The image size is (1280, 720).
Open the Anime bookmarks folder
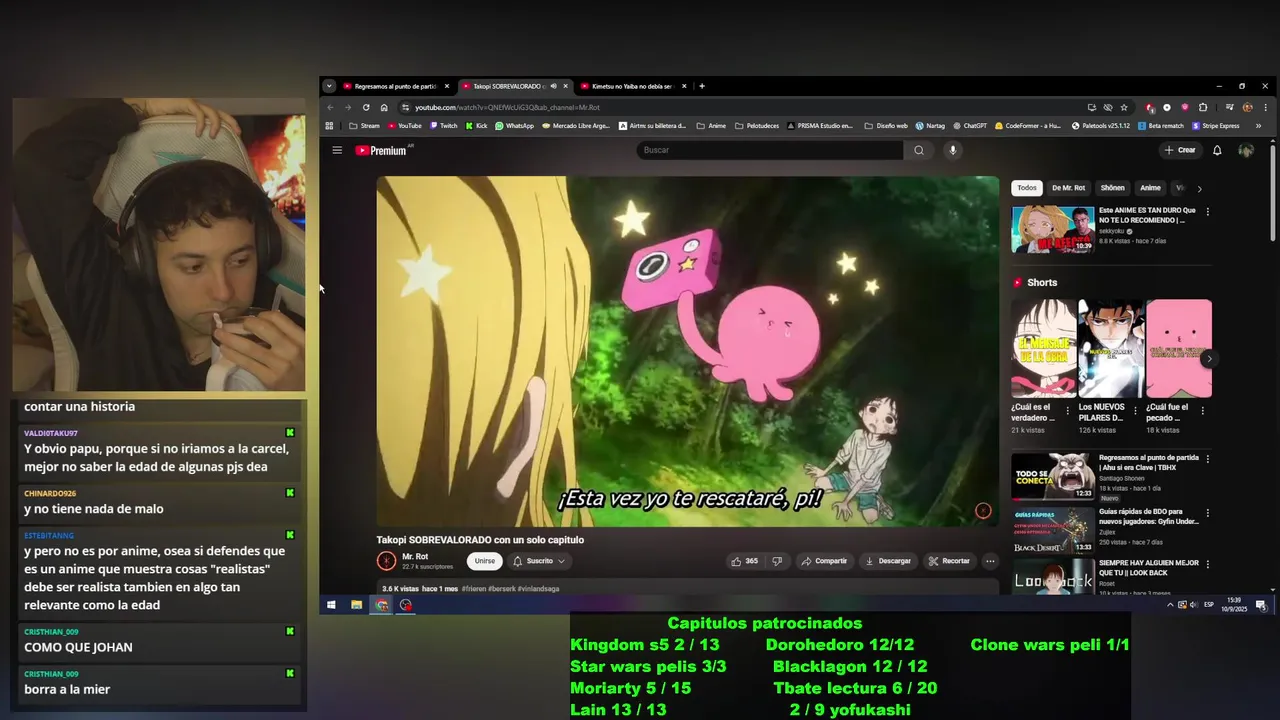pos(711,126)
